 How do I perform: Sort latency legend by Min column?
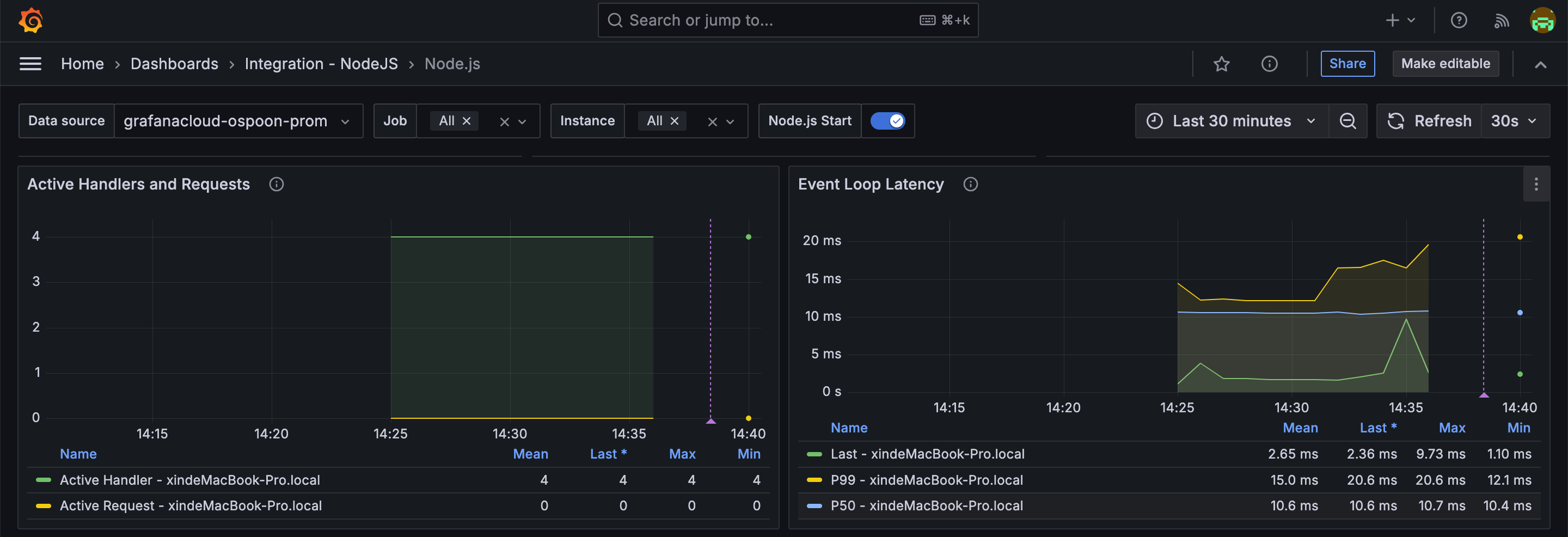[x=1518, y=428]
